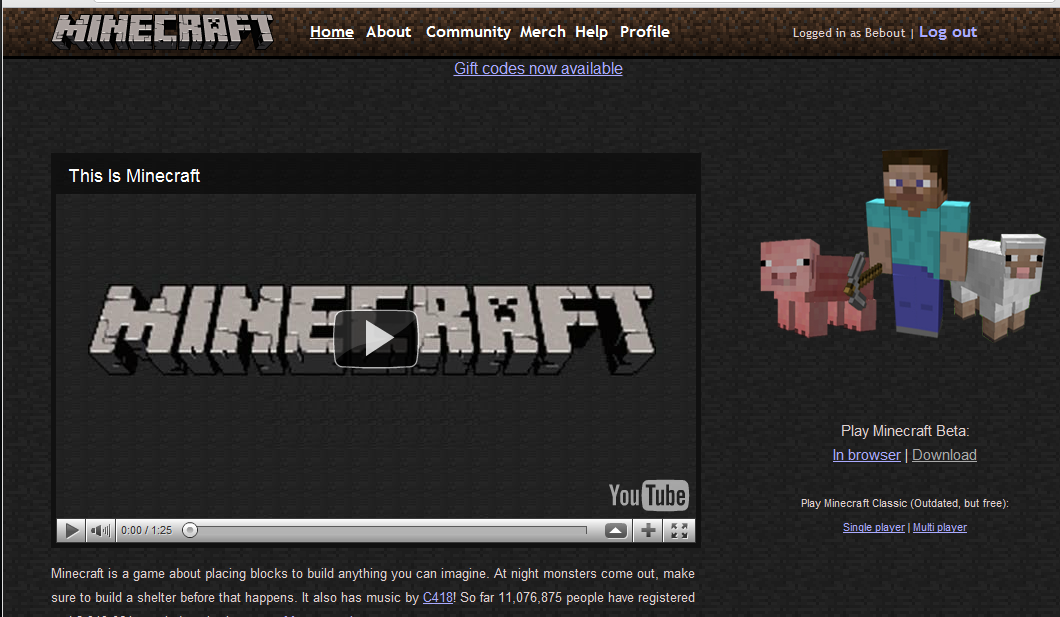The height and width of the screenshot is (617, 1060).
Task: Click the 'This Is Minecraft' video title
Action: click(x=135, y=176)
